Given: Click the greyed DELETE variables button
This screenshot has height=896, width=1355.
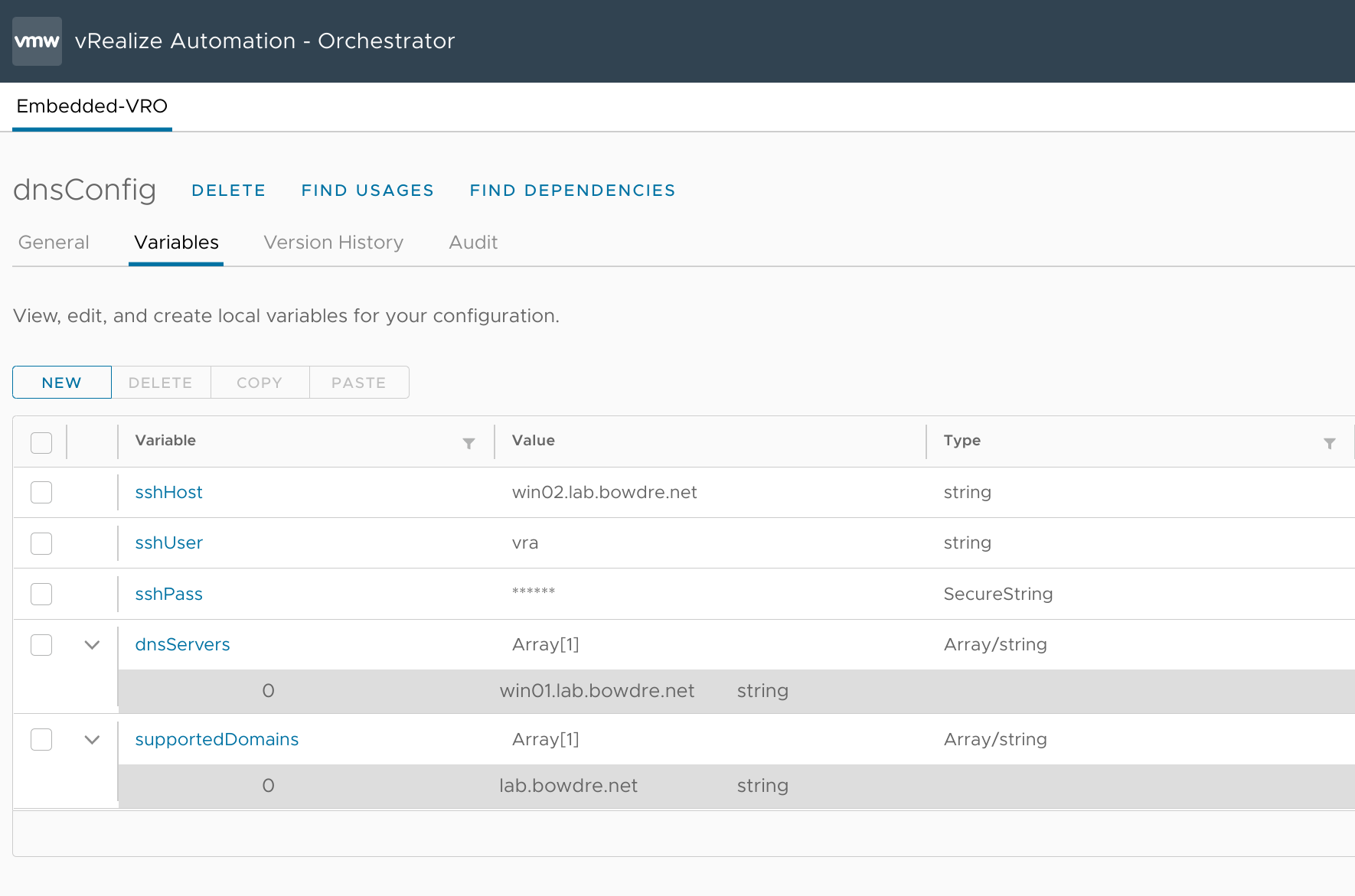Looking at the screenshot, I should (161, 383).
